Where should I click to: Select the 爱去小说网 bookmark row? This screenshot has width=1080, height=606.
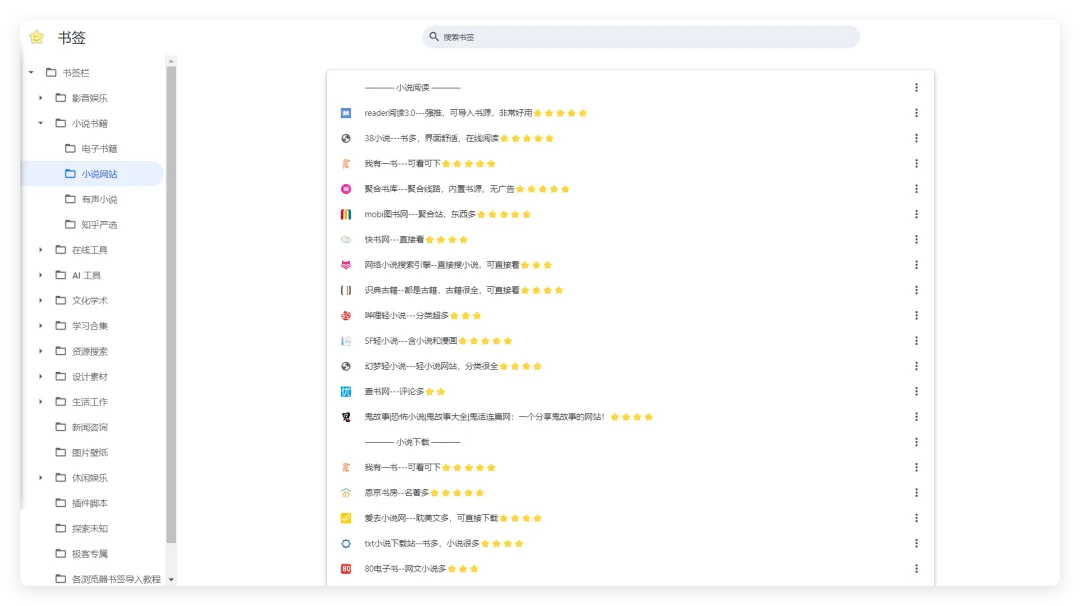tap(630, 518)
